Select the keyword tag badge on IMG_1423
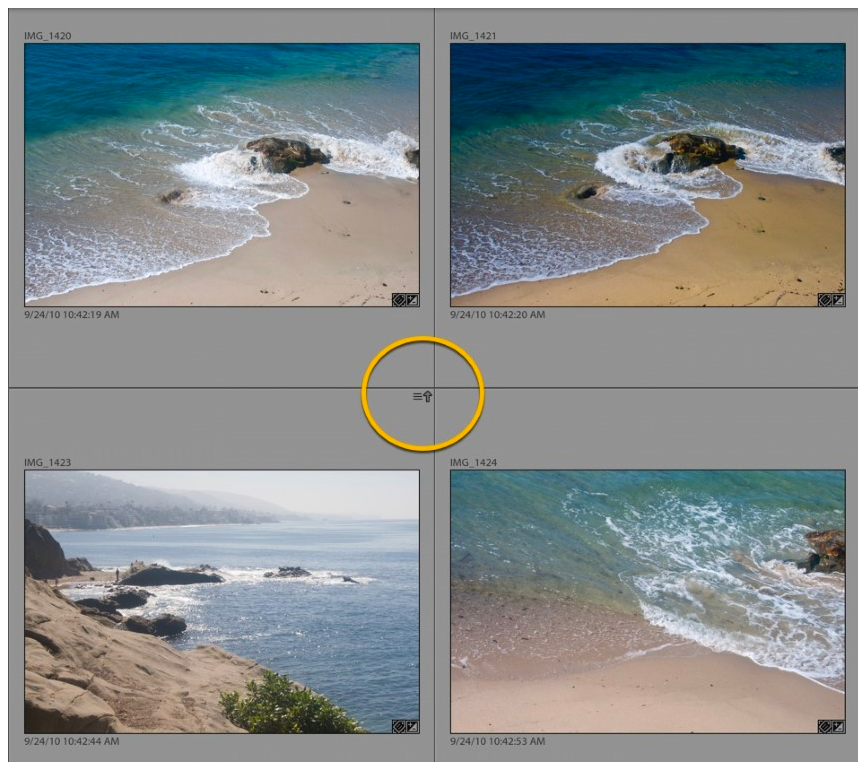The width and height of the screenshot is (868, 771). [399, 726]
